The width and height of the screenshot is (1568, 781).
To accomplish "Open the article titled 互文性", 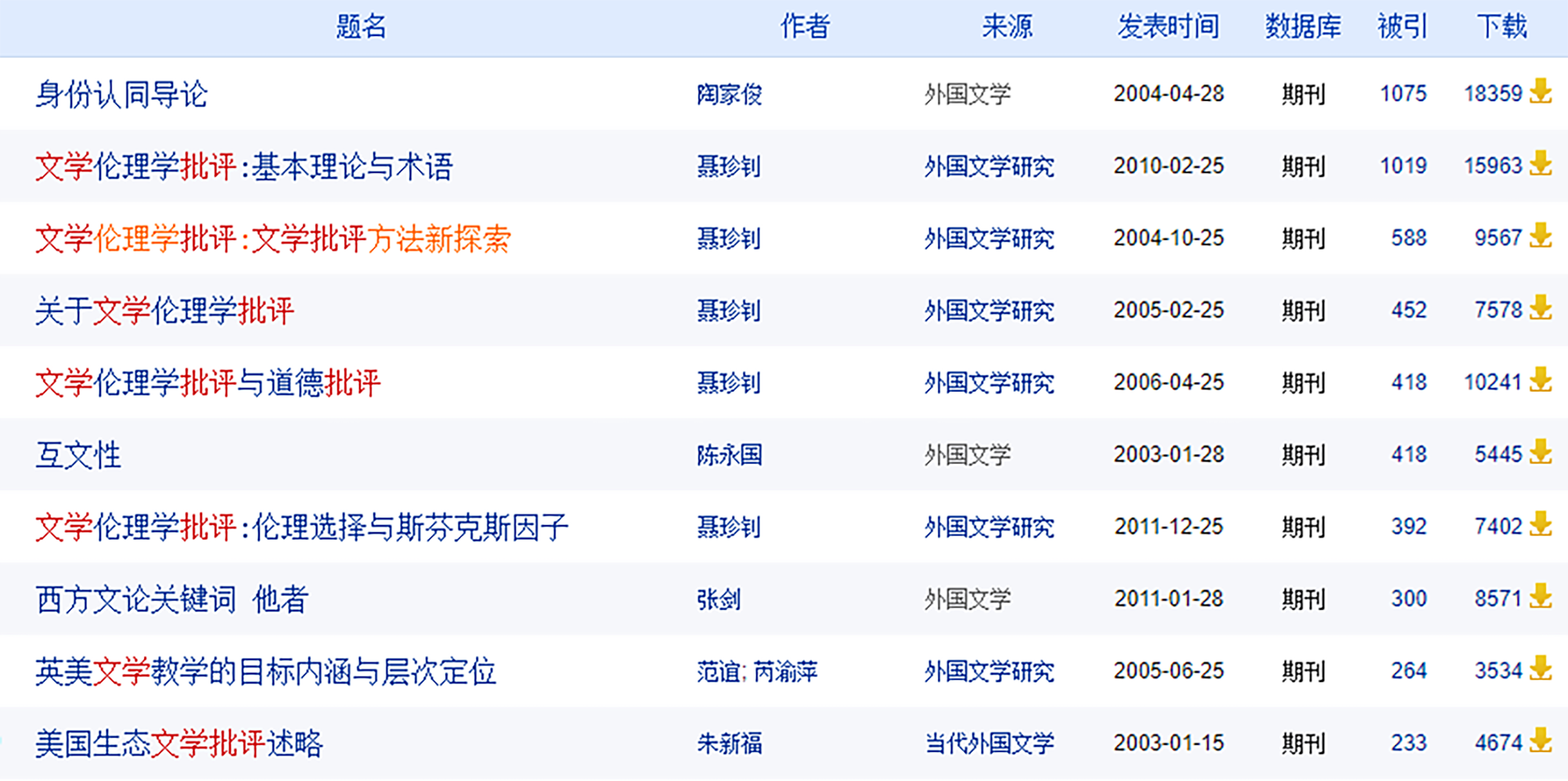I will tap(78, 455).
